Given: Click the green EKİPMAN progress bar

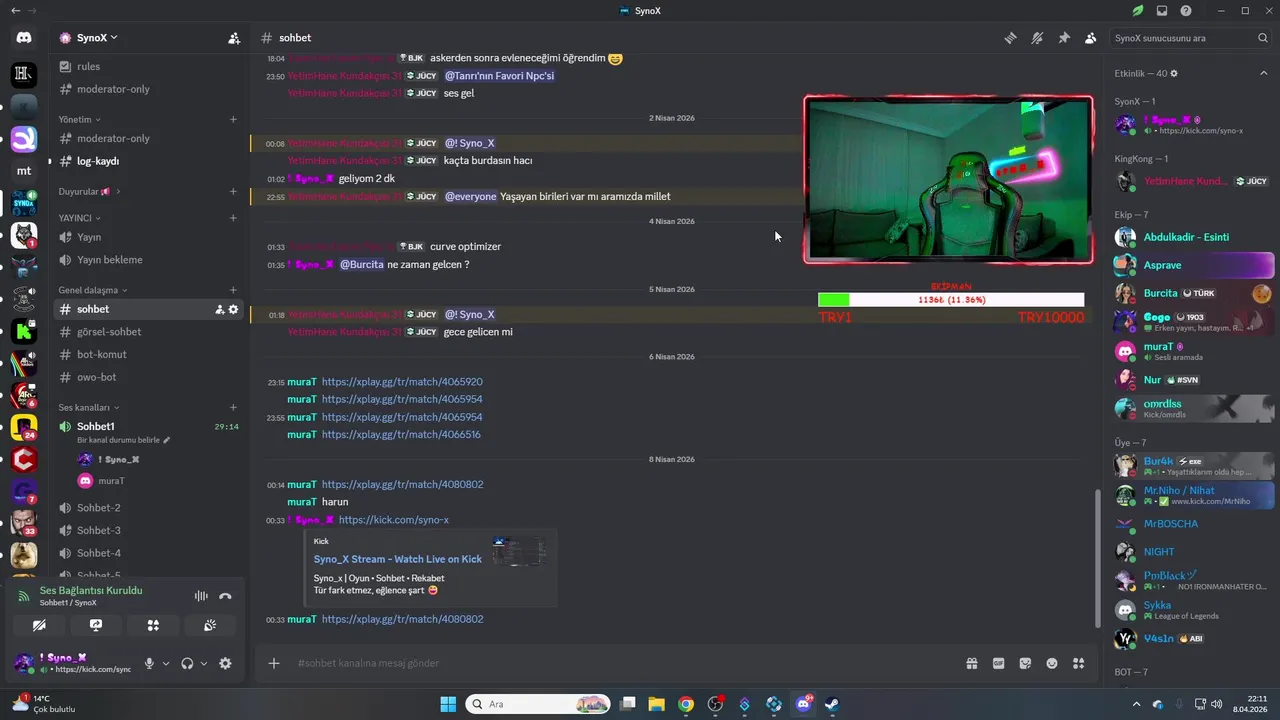Looking at the screenshot, I should point(834,300).
